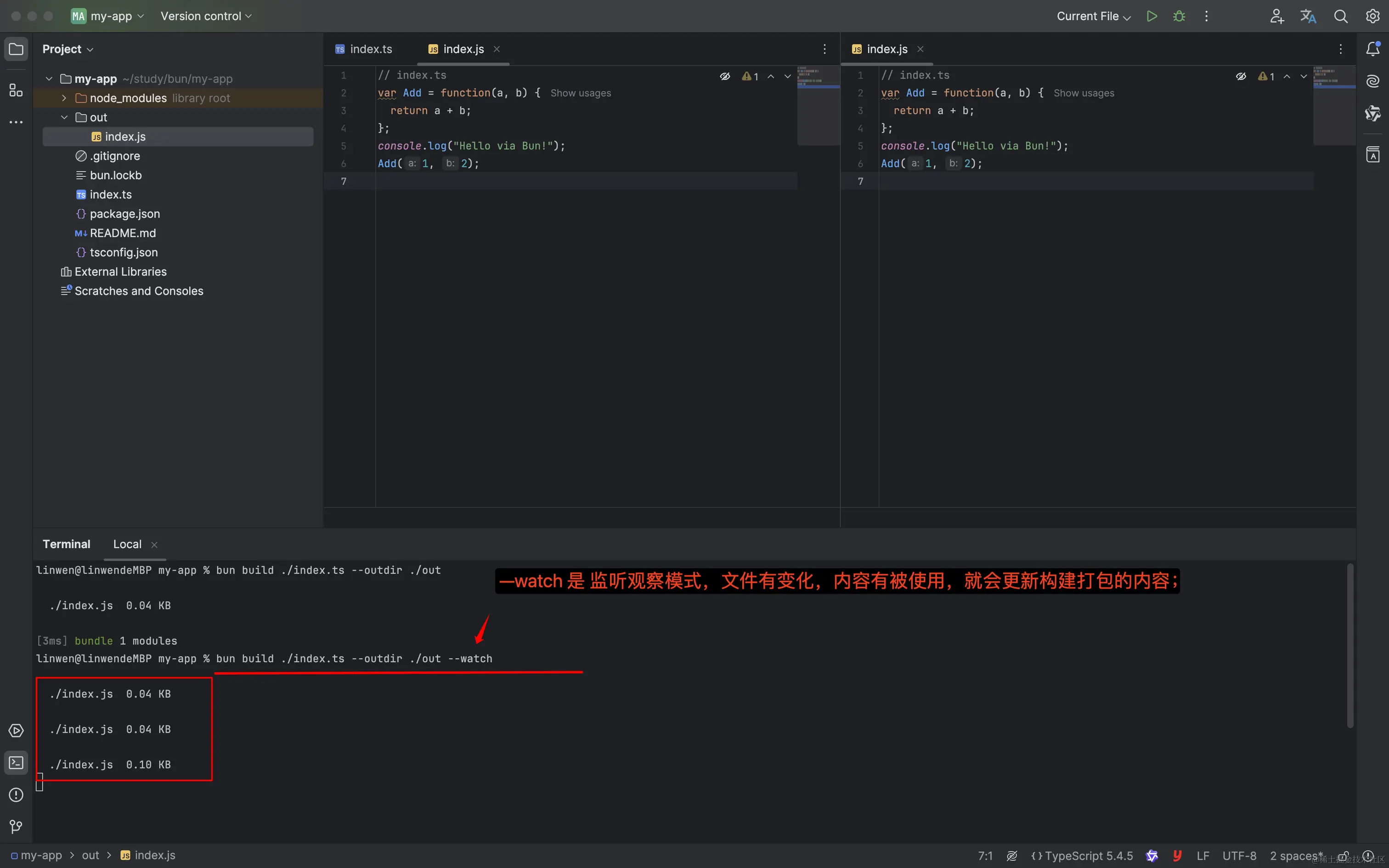
Task: Run the current file
Action: [1152, 16]
